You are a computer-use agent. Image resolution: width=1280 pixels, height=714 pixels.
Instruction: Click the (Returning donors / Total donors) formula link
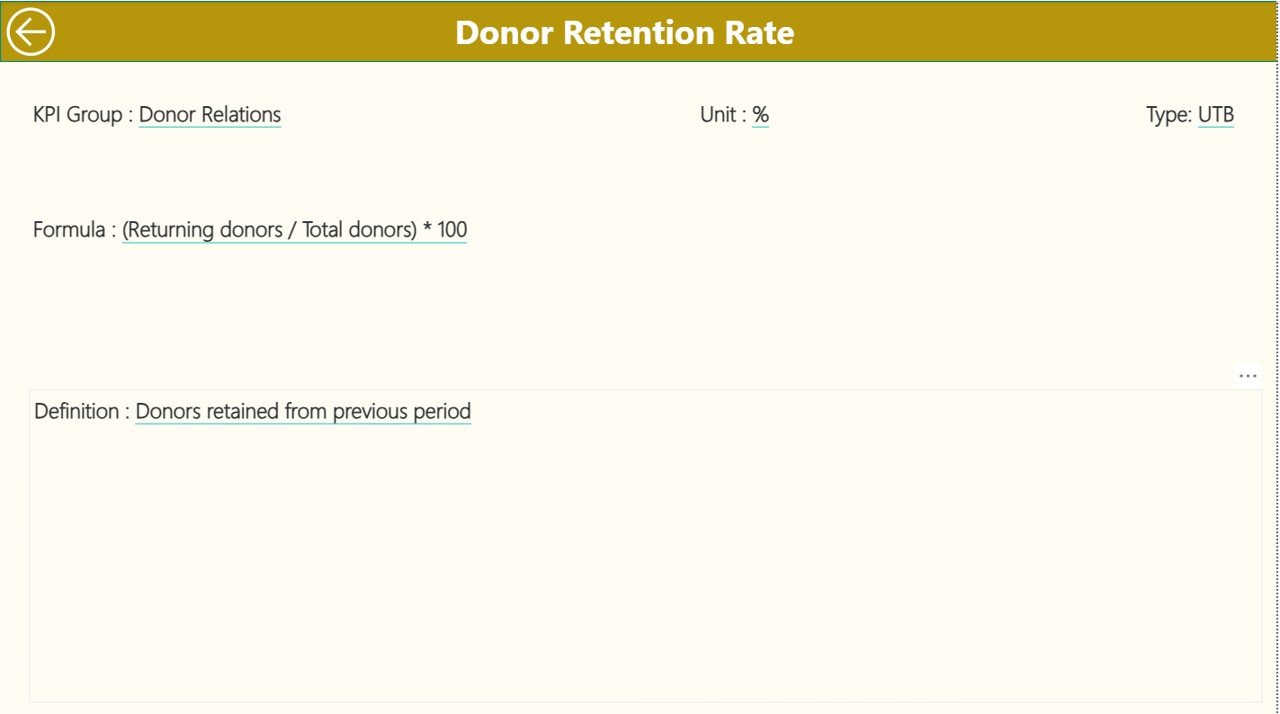[294, 229]
